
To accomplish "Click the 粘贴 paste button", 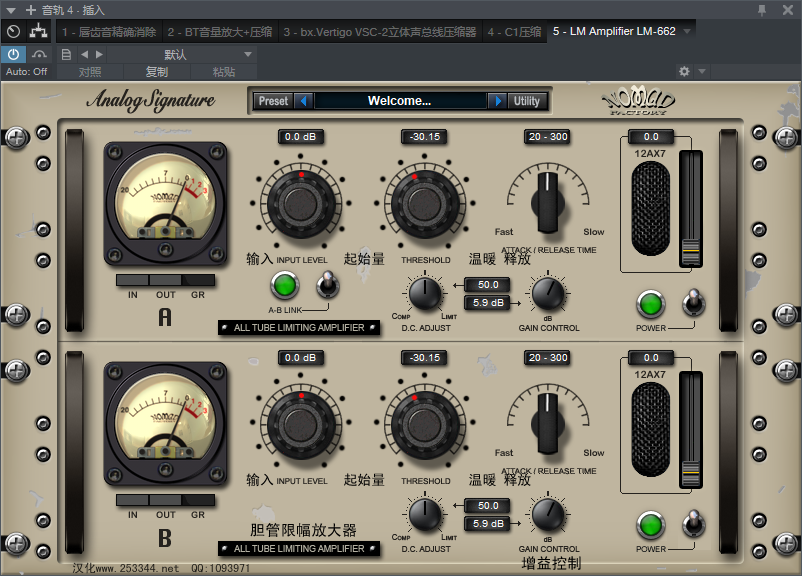I will (x=224, y=72).
